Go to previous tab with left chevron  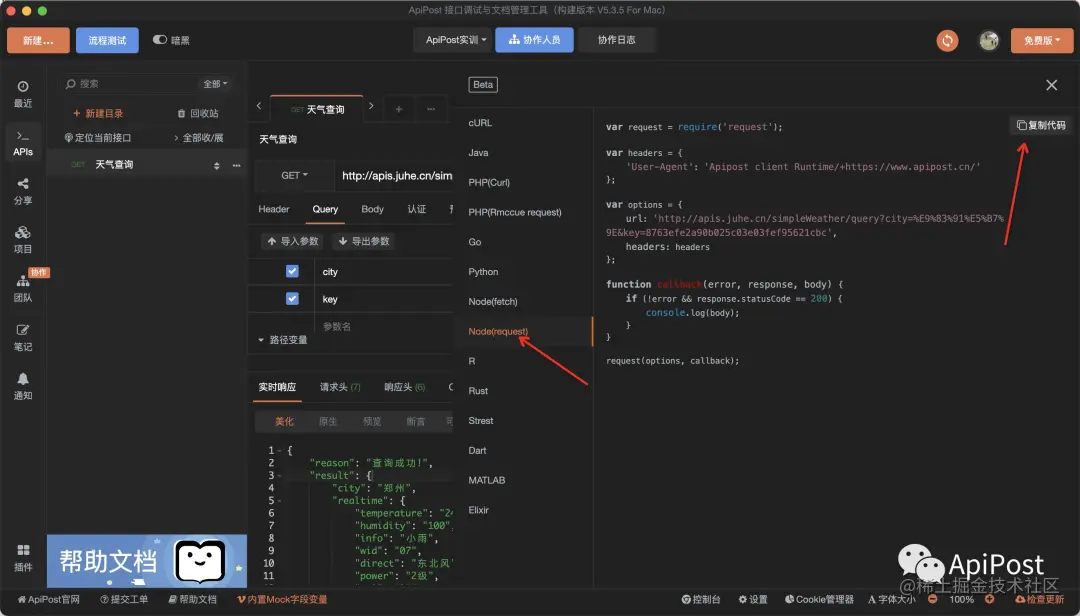(259, 106)
